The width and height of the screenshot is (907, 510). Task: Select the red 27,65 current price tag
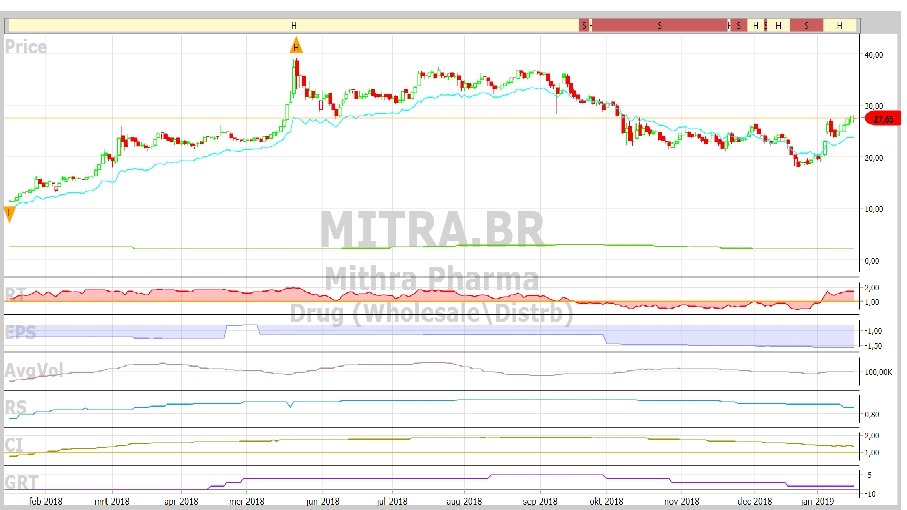(x=883, y=119)
